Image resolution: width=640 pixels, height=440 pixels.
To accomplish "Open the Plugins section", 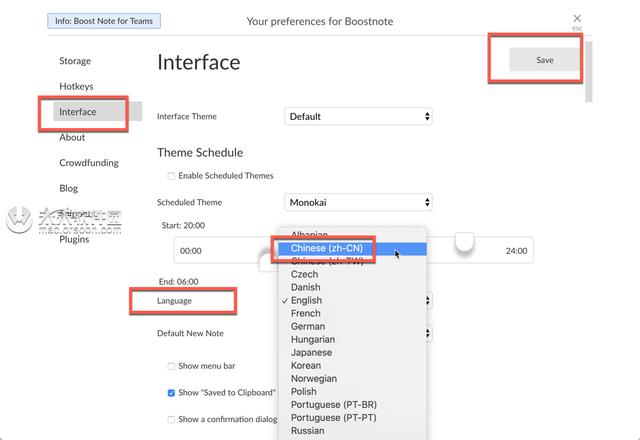I will (74, 239).
